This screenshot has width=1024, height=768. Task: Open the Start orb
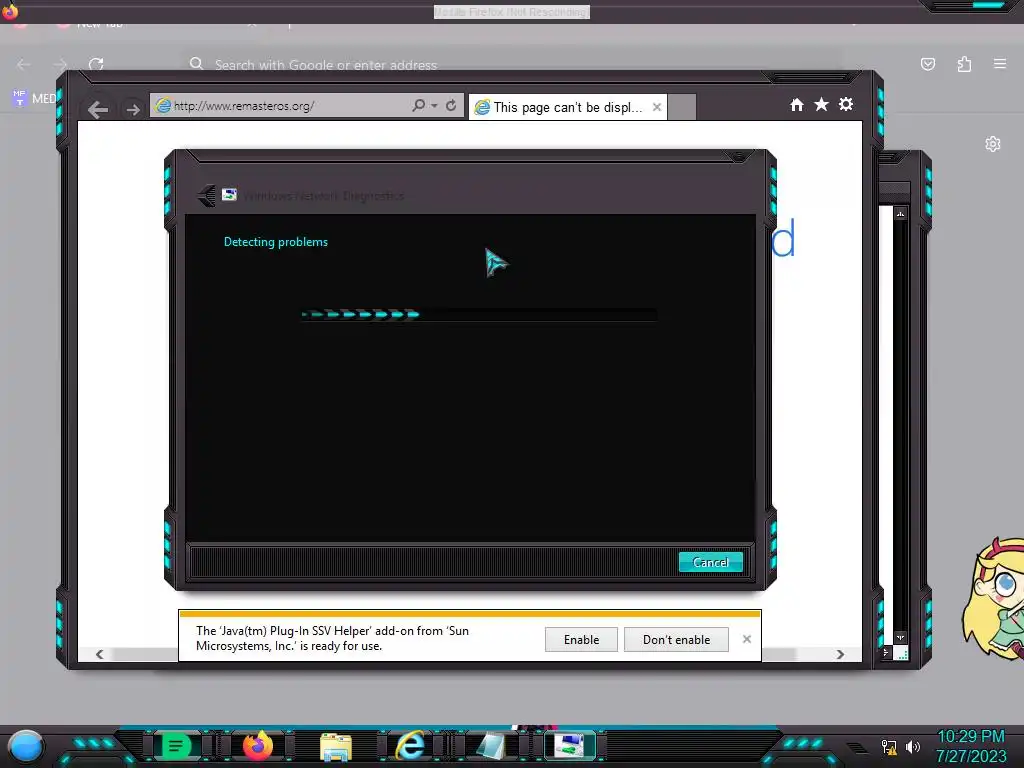click(x=25, y=746)
